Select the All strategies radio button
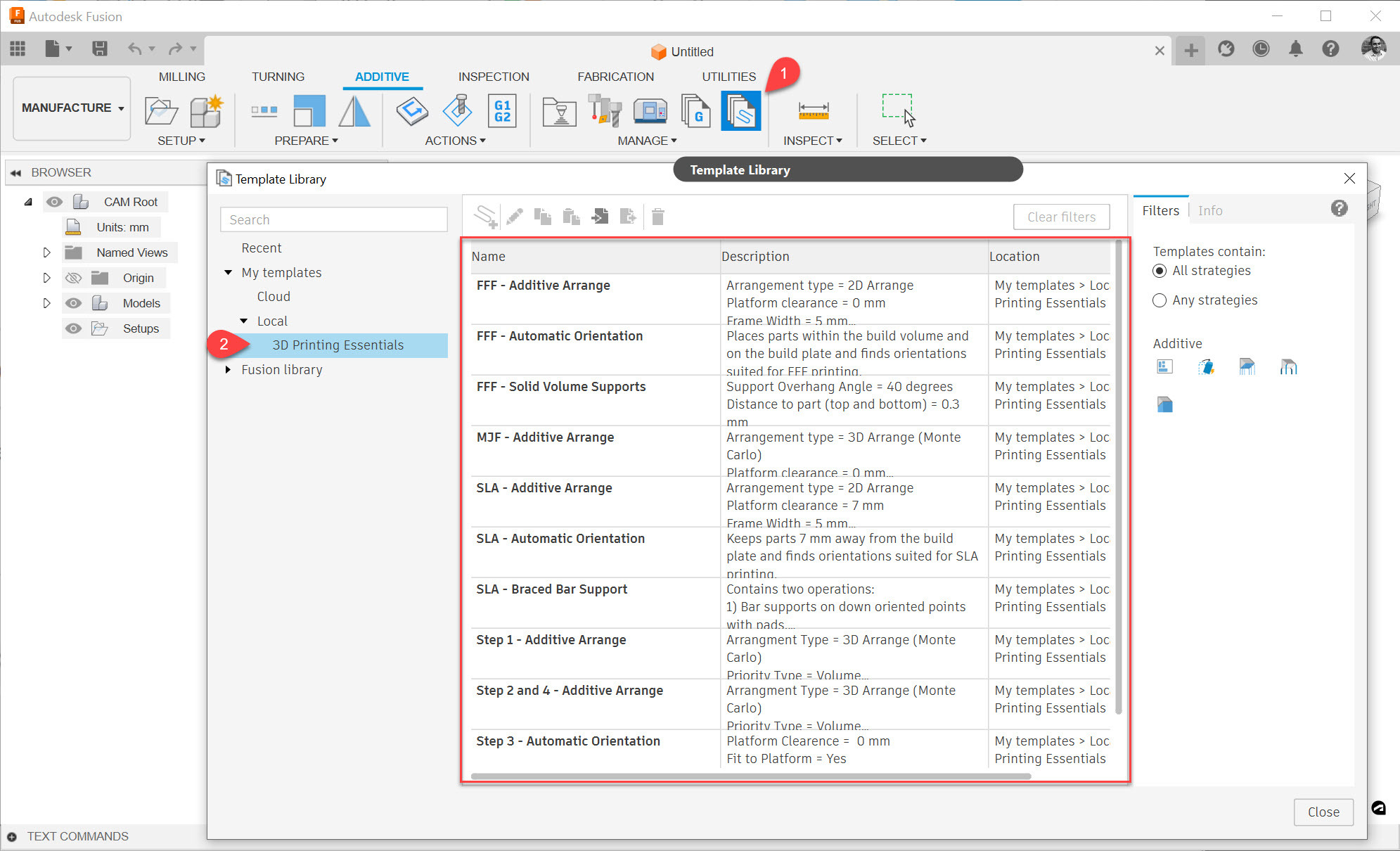The width and height of the screenshot is (1400, 851). click(1160, 271)
